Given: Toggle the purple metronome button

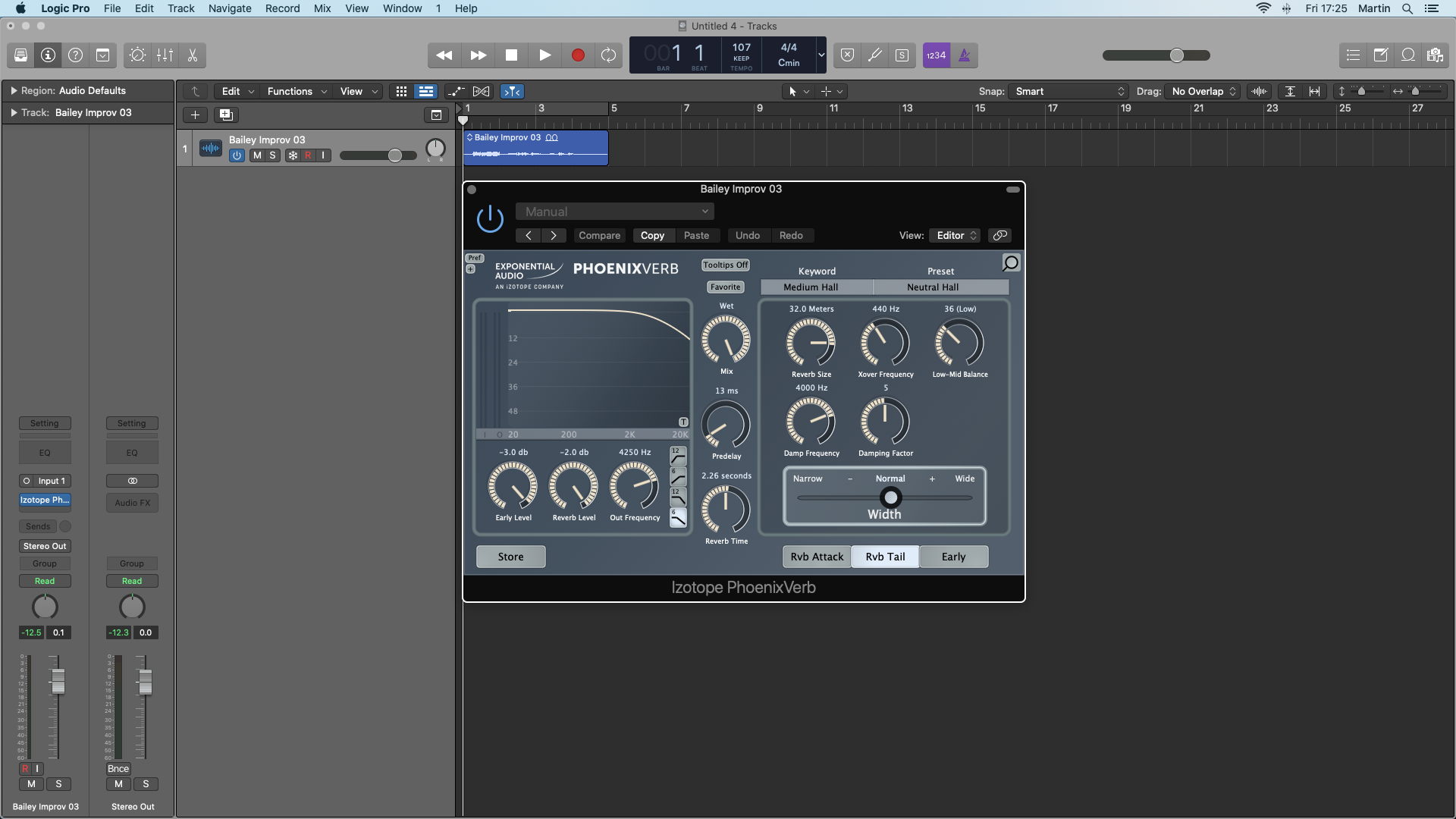Looking at the screenshot, I should (x=965, y=55).
